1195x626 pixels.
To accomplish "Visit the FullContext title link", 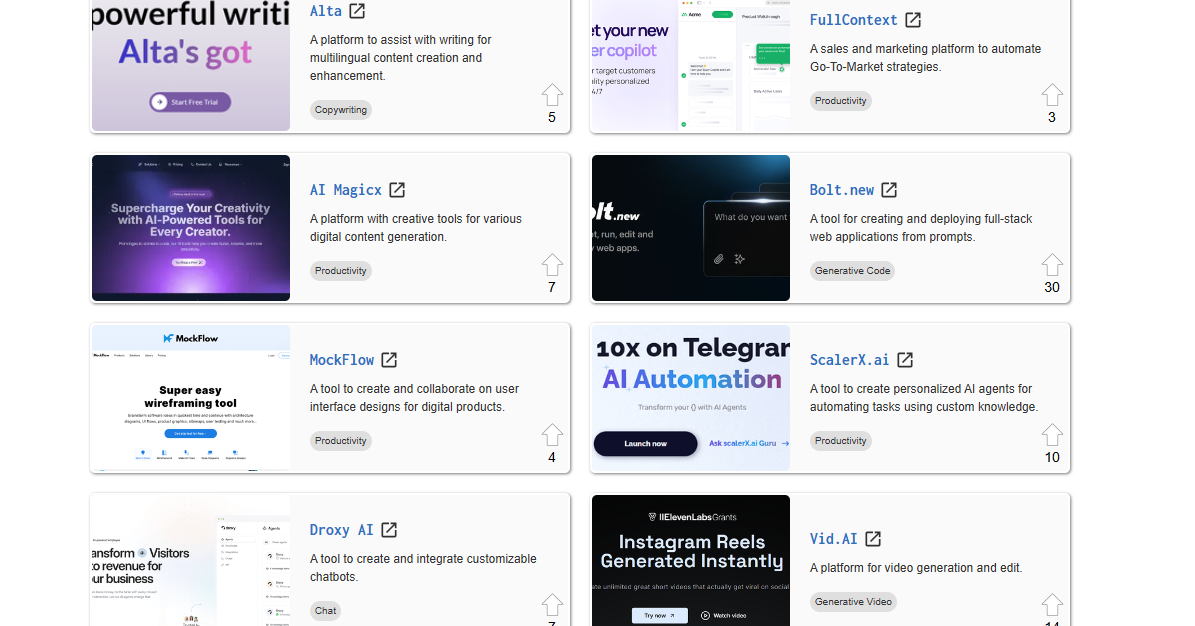I will point(854,20).
